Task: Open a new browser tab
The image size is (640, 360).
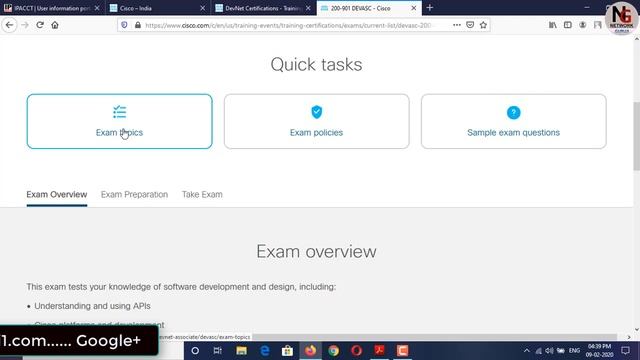Action: [x=429, y=8]
